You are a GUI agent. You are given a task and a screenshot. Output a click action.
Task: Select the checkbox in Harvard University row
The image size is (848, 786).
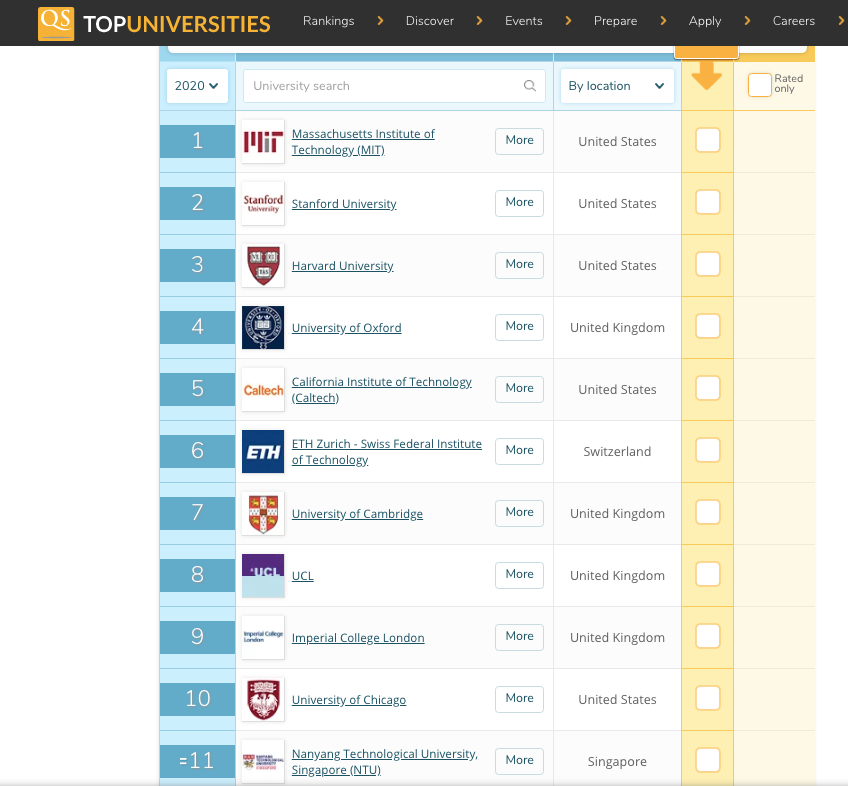707,264
